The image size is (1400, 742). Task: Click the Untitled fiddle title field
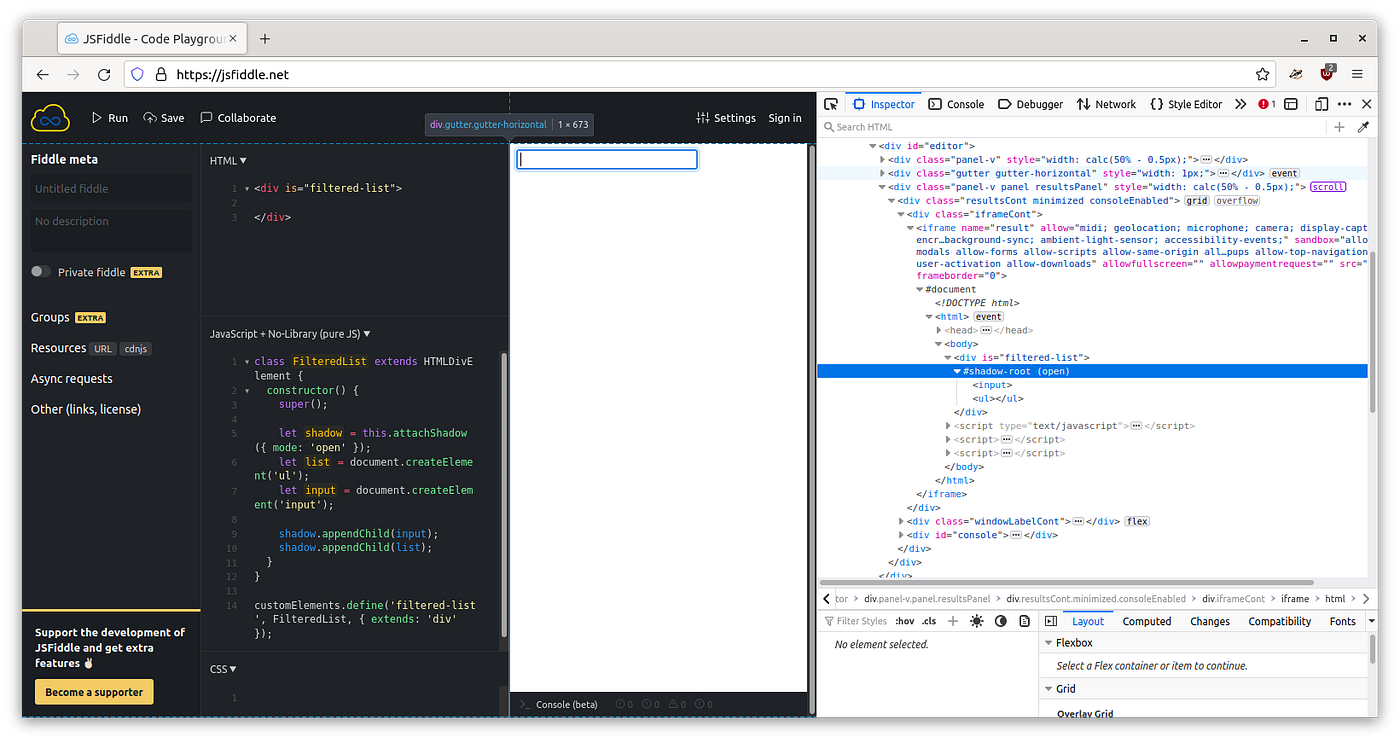pos(111,189)
